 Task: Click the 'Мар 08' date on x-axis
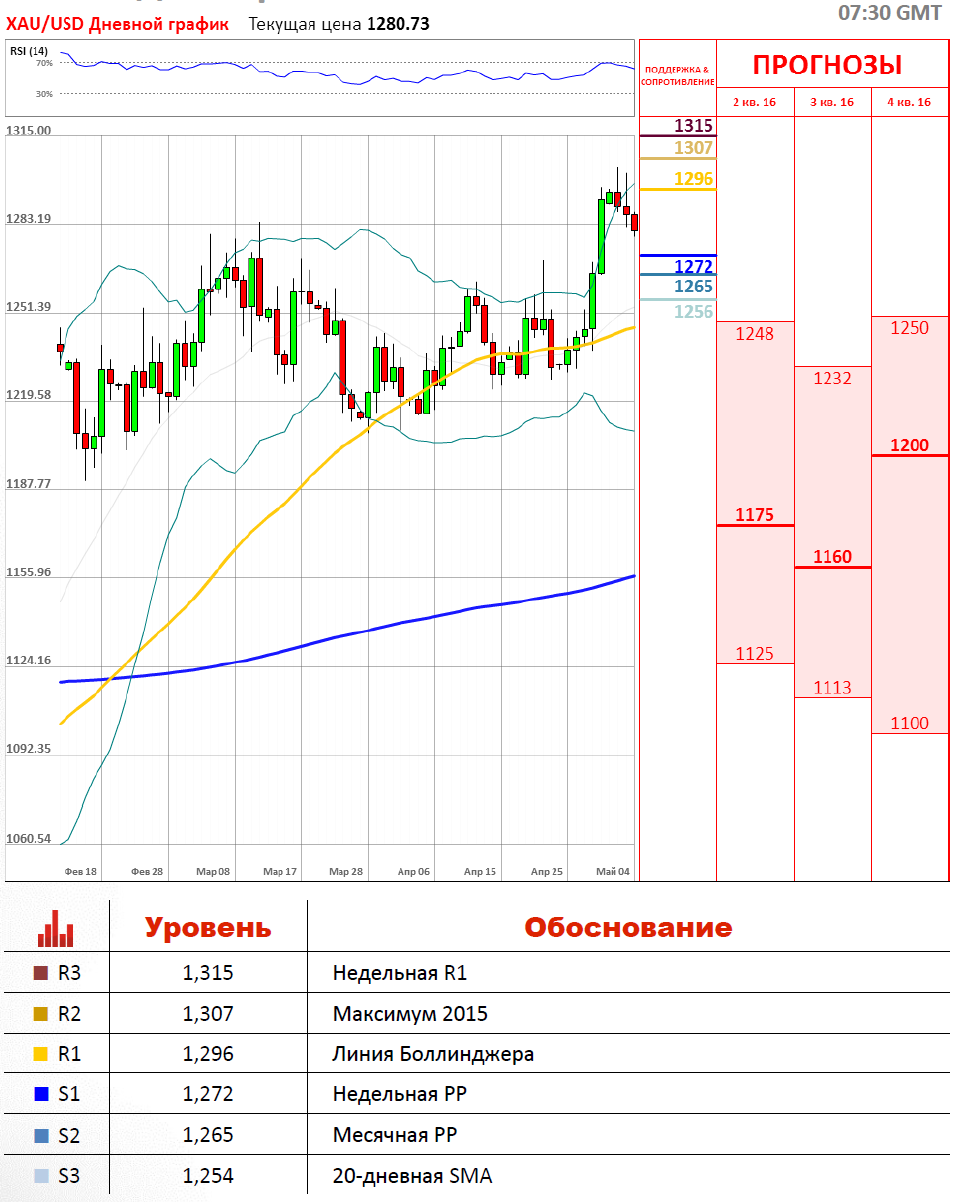213,872
